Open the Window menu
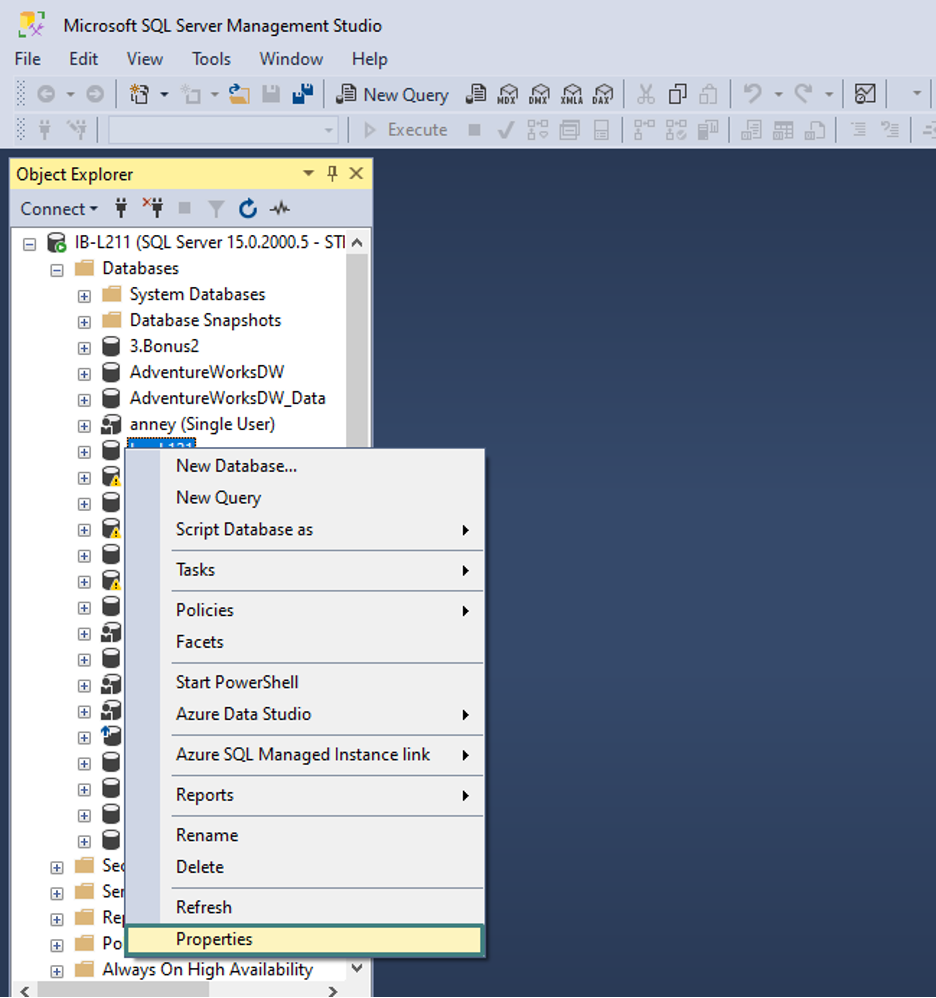The height and width of the screenshot is (998, 936). click(x=291, y=59)
